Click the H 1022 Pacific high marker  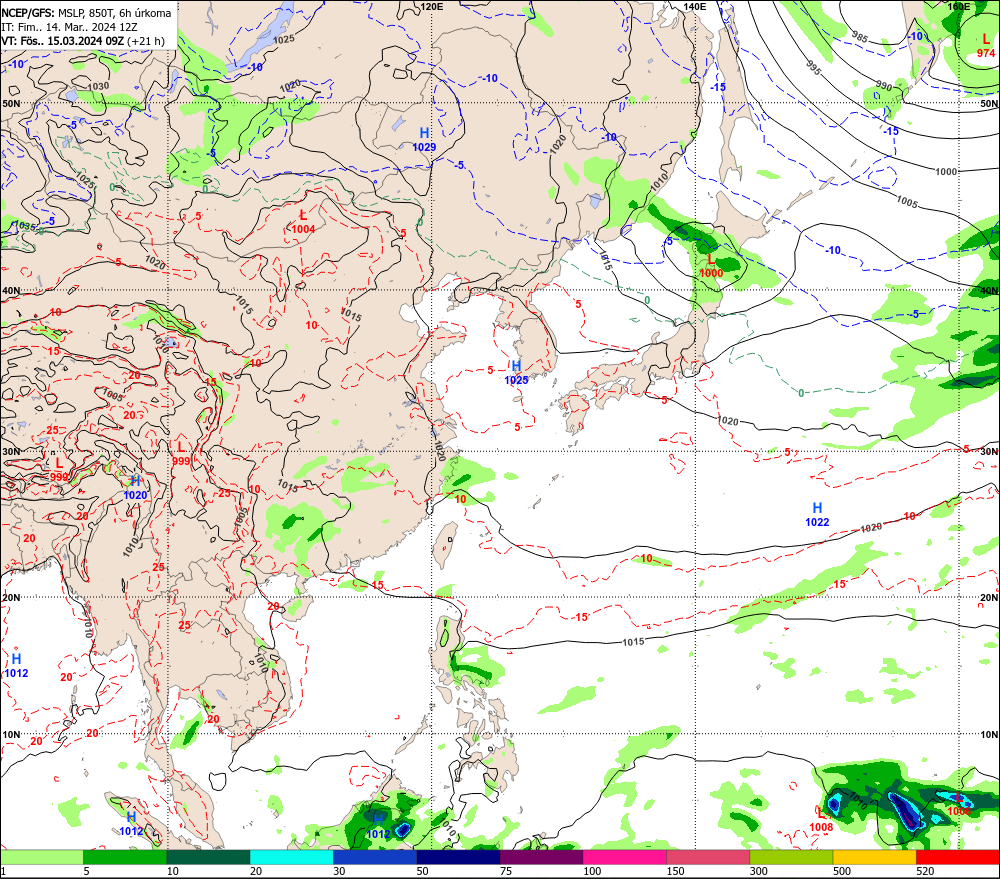817,515
